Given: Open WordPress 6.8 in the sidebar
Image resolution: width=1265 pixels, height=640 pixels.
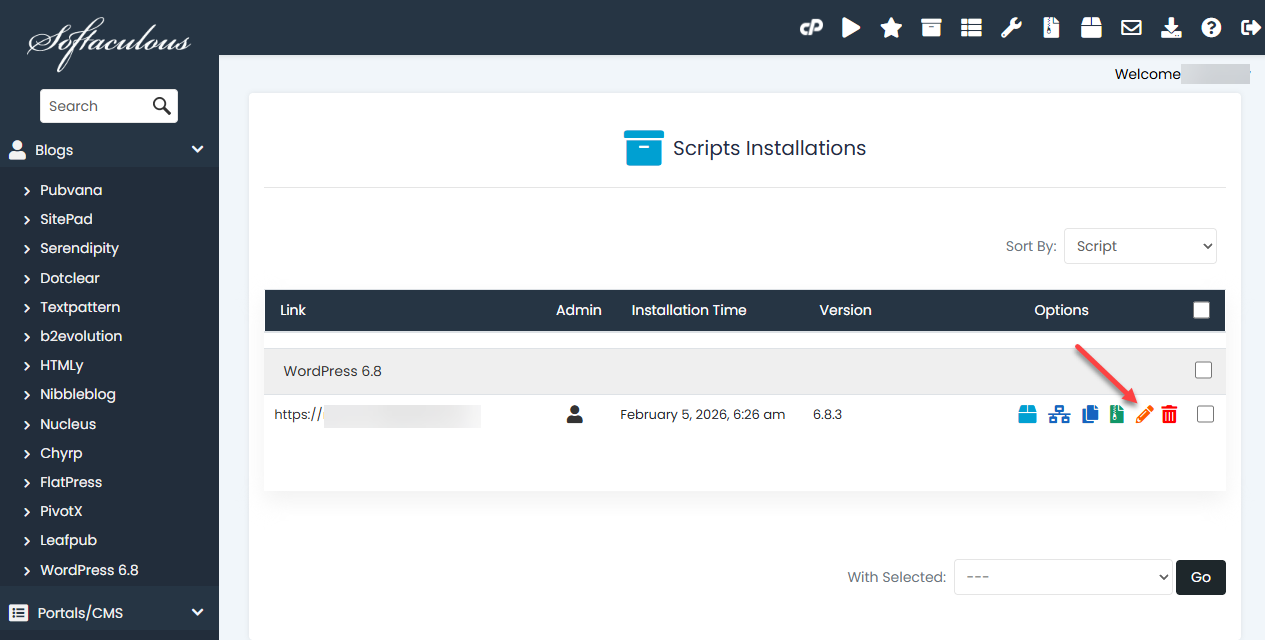Looking at the screenshot, I should pos(89,570).
